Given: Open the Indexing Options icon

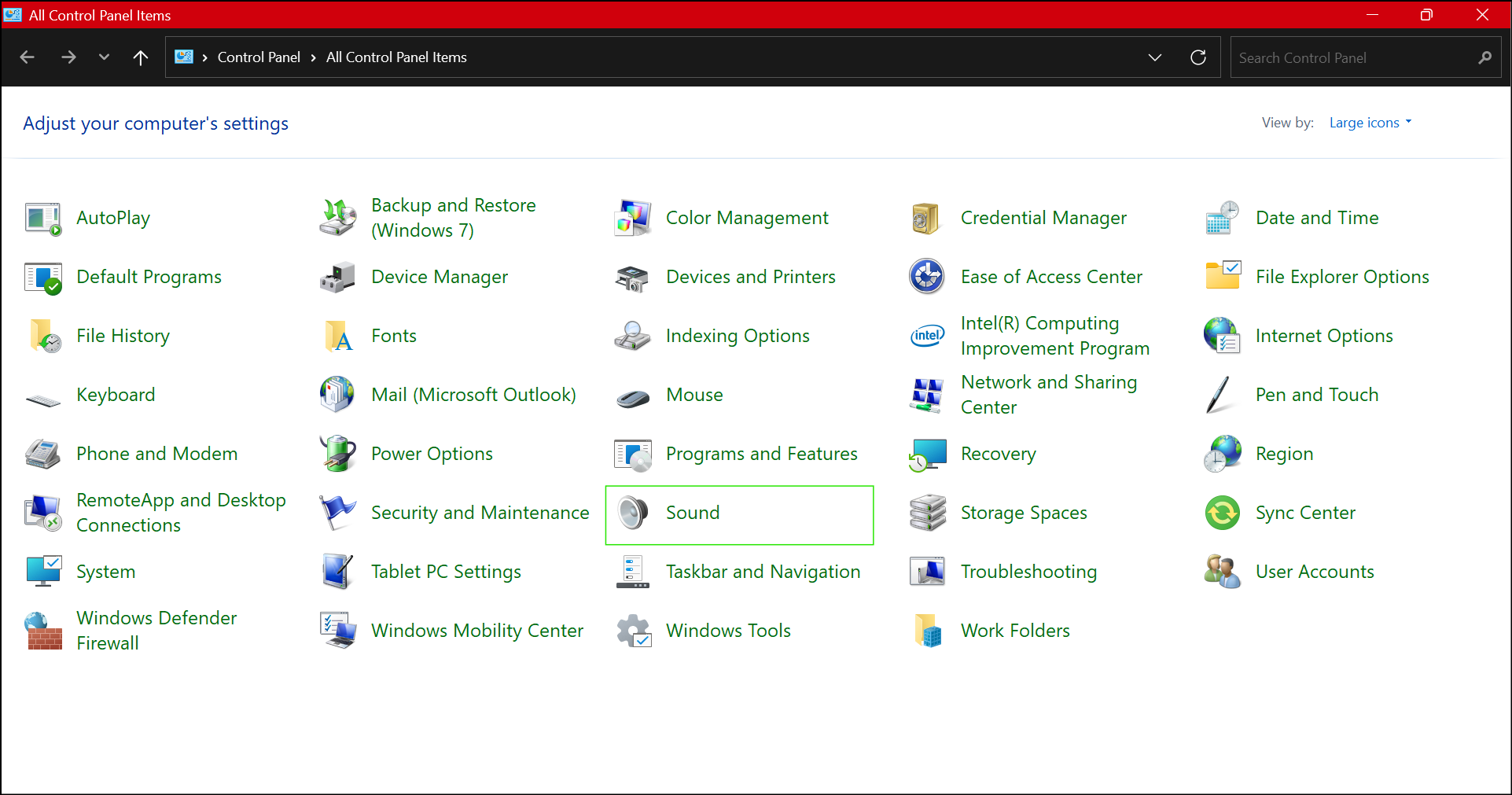Looking at the screenshot, I should tap(633, 336).
